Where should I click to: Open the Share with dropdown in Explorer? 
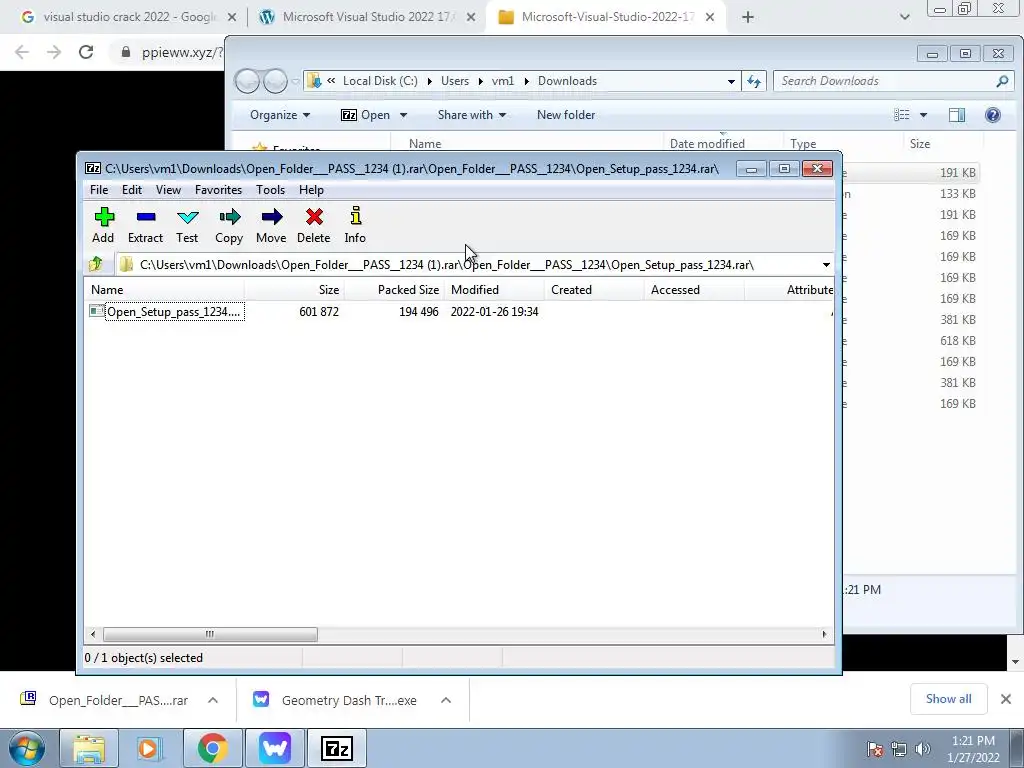(472, 115)
